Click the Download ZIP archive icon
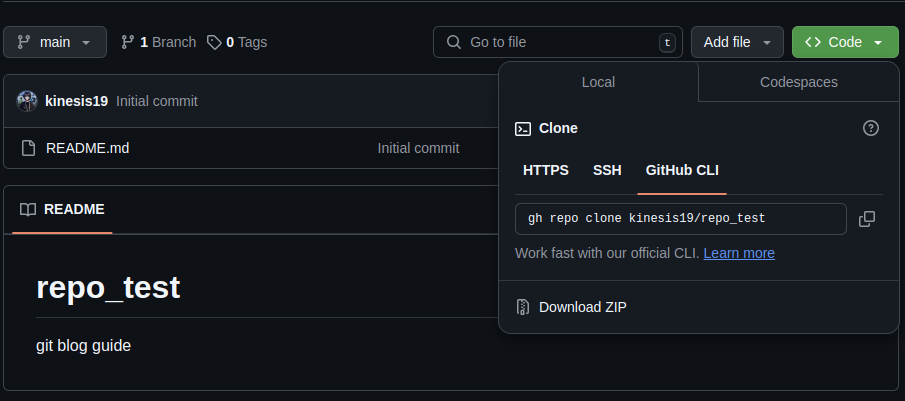 click(x=523, y=307)
